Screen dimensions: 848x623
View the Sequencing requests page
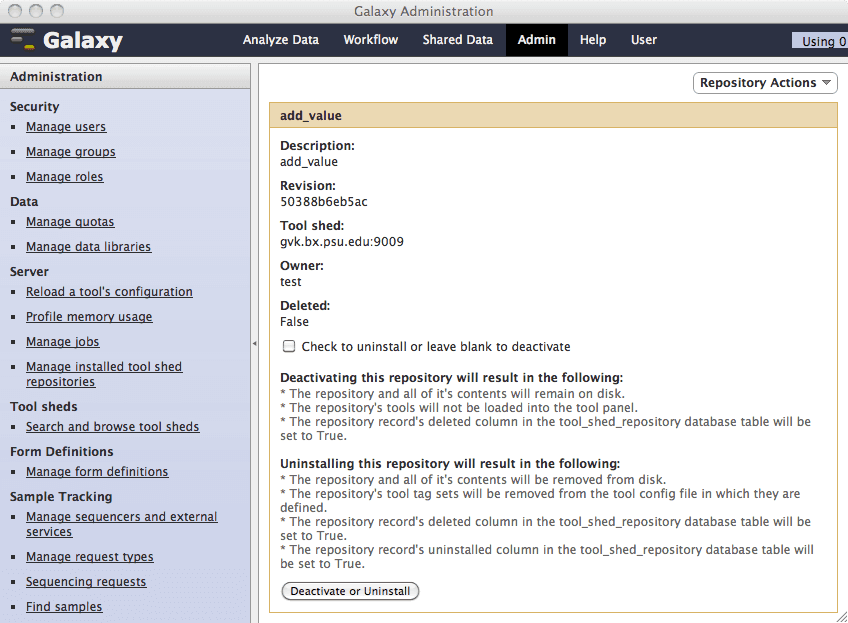point(86,582)
